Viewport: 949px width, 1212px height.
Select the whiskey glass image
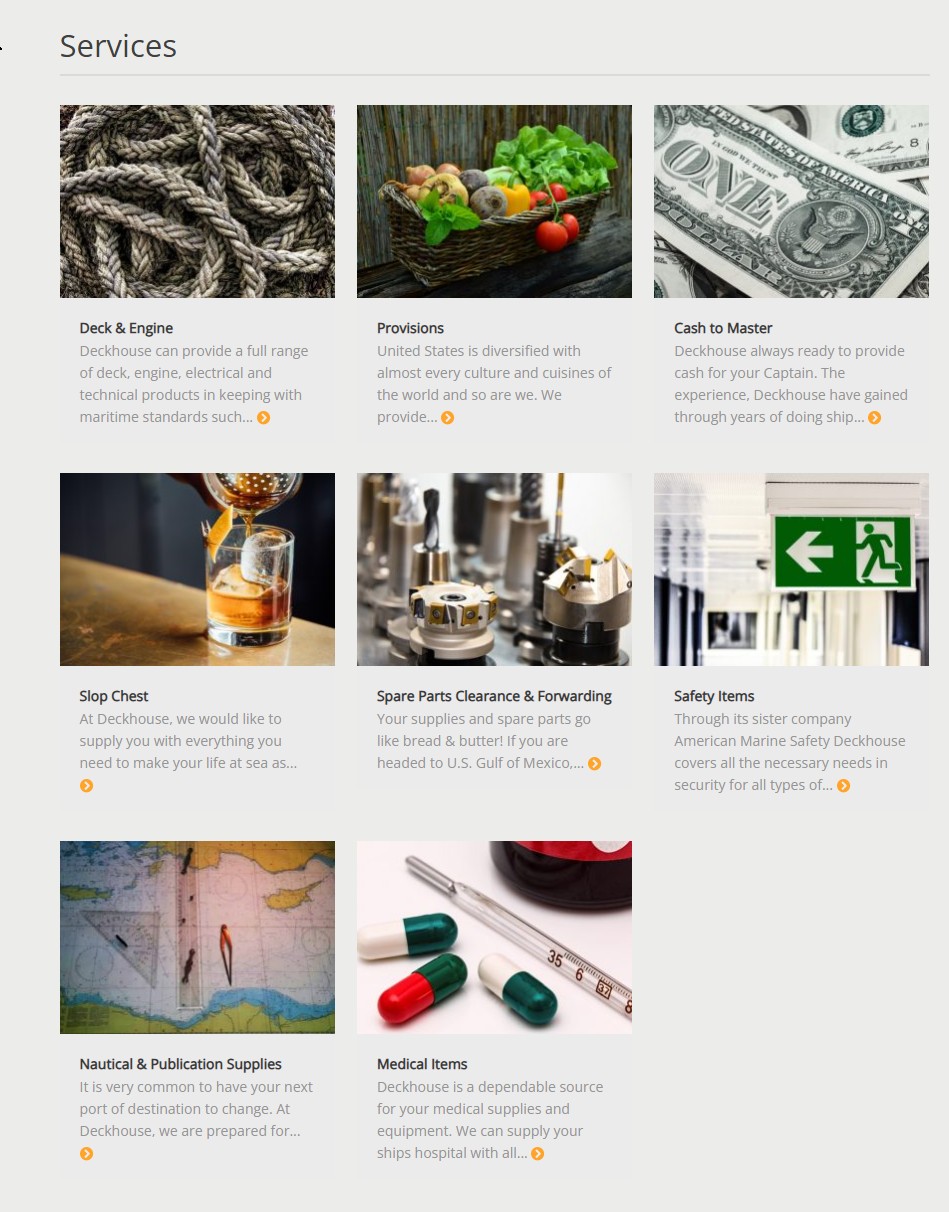[x=197, y=569]
